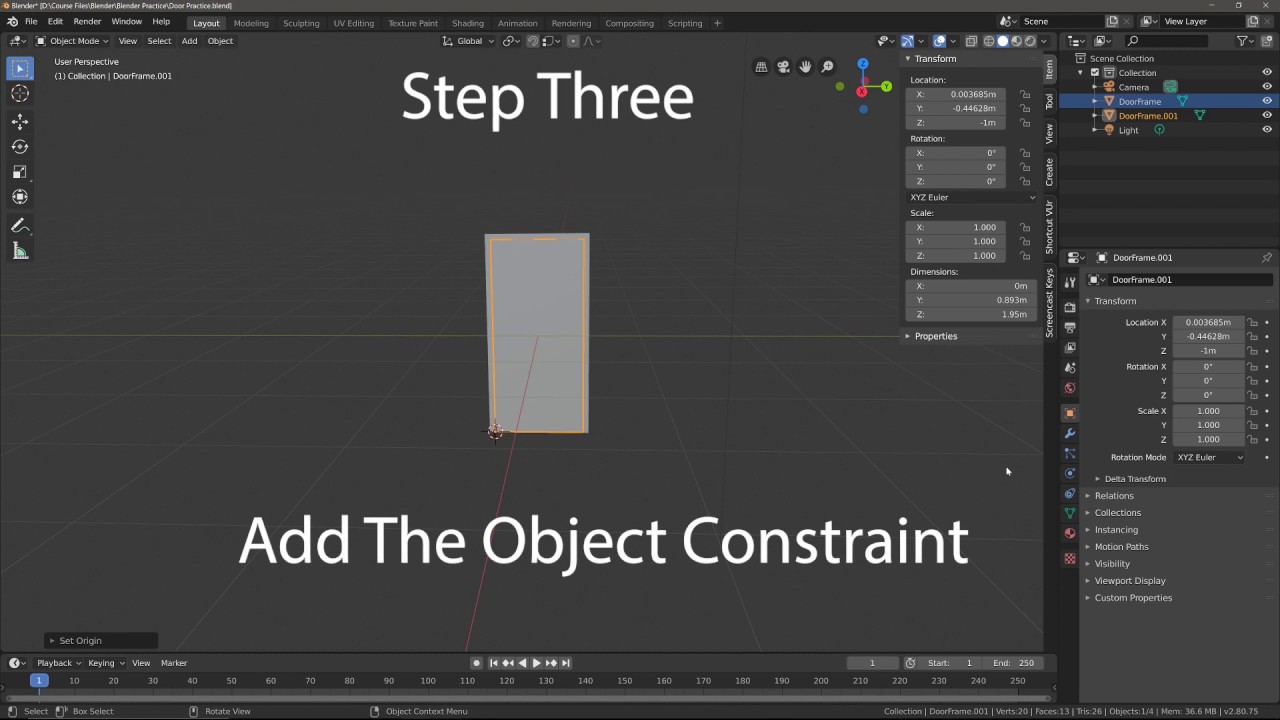Viewport: 1280px width, 720px height.
Task: Select the Texture Properties checker icon
Action: coord(1070,559)
